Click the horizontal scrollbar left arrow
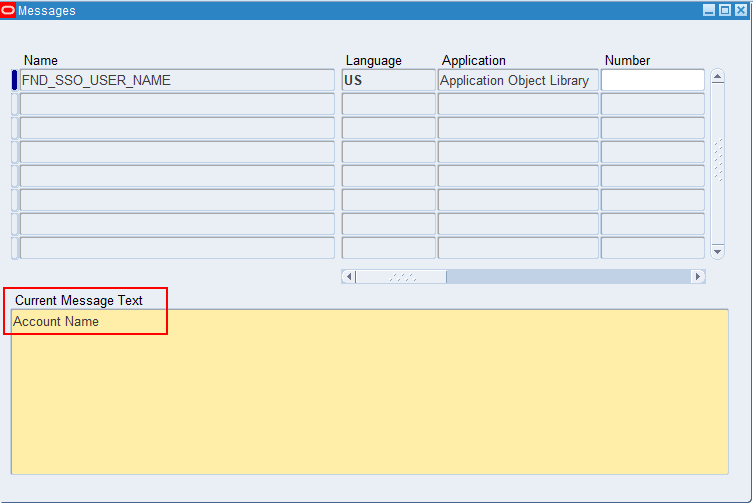753x503 pixels. (x=348, y=277)
